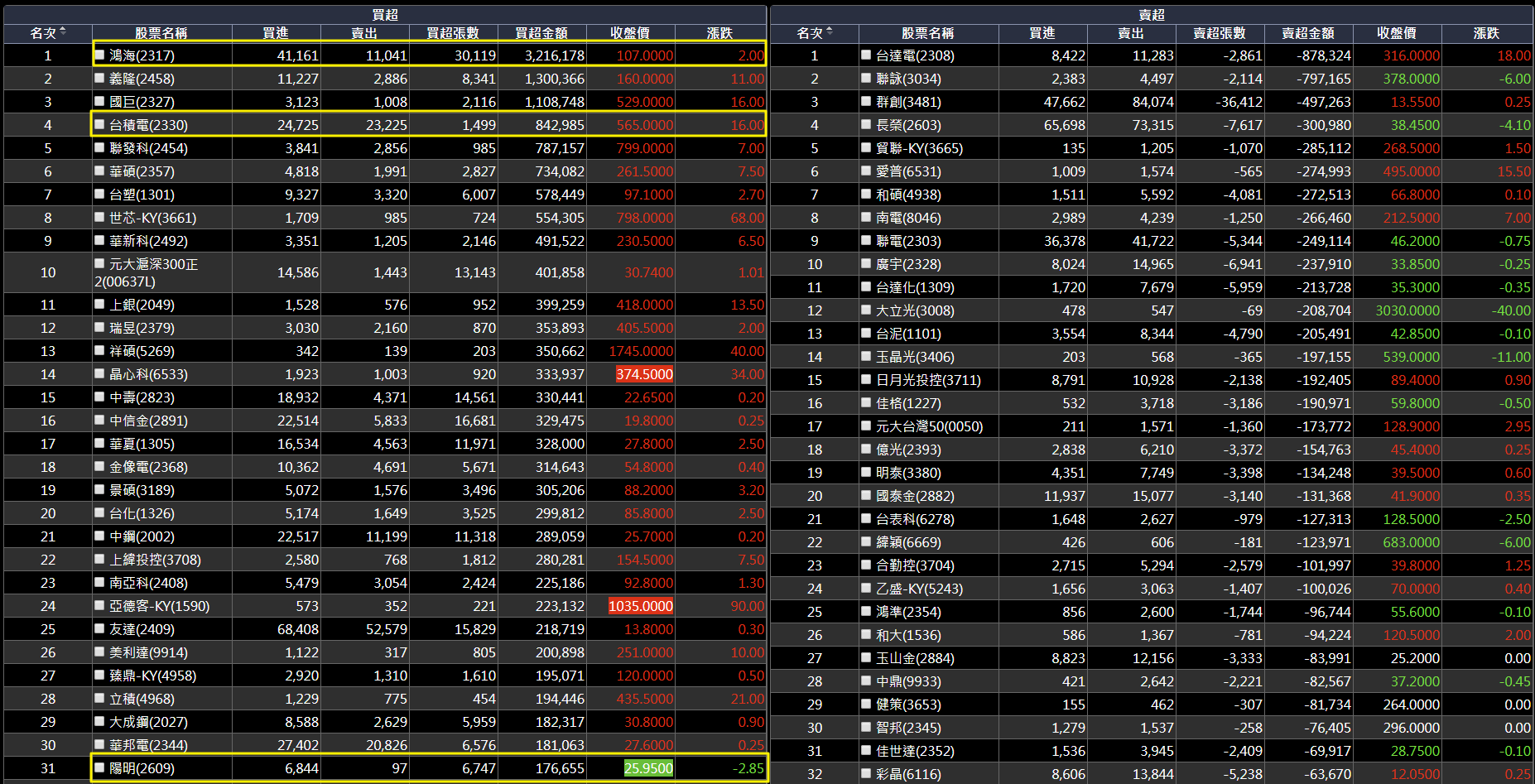The height and width of the screenshot is (784, 1535).
Task: Open 元大滬深300正2(00637L) entry
Action: point(147,272)
